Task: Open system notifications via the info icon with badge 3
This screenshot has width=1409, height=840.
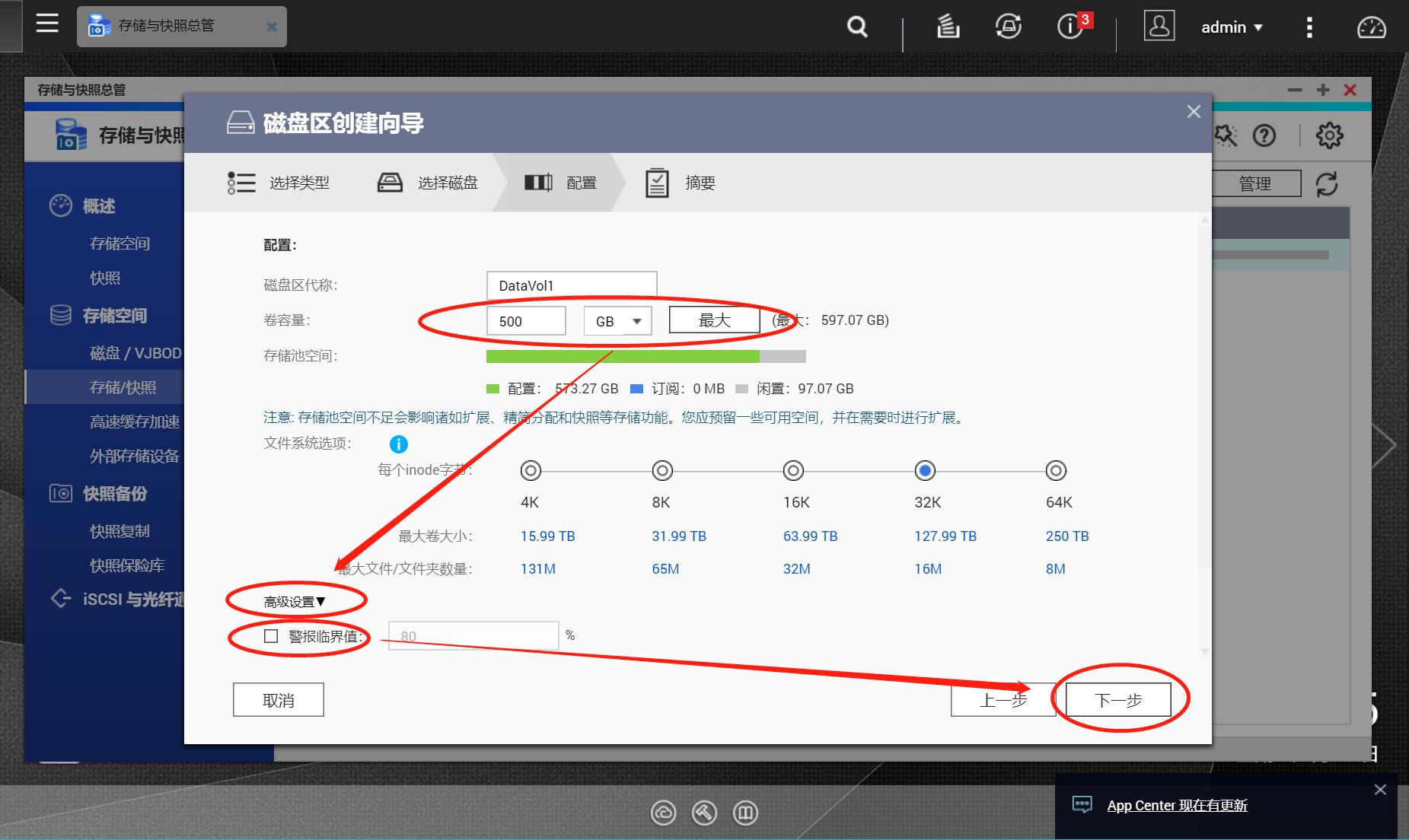Action: [1069, 27]
